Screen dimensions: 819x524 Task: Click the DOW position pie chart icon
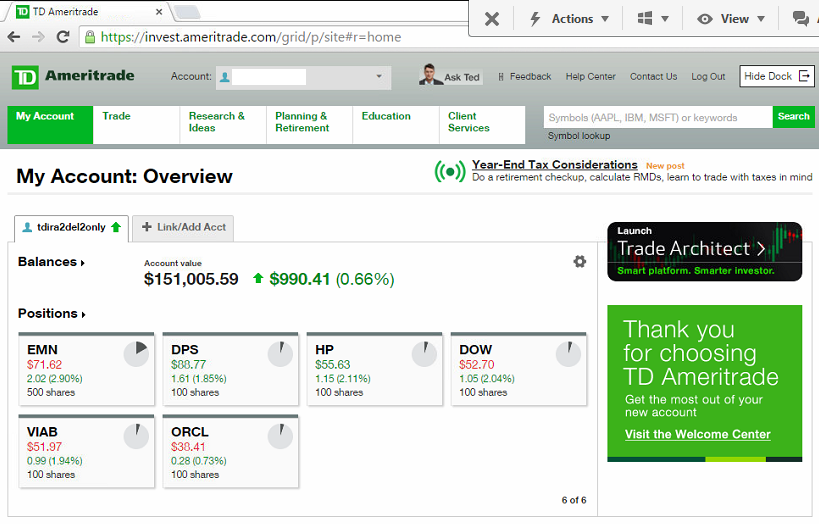tap(568, 354)
